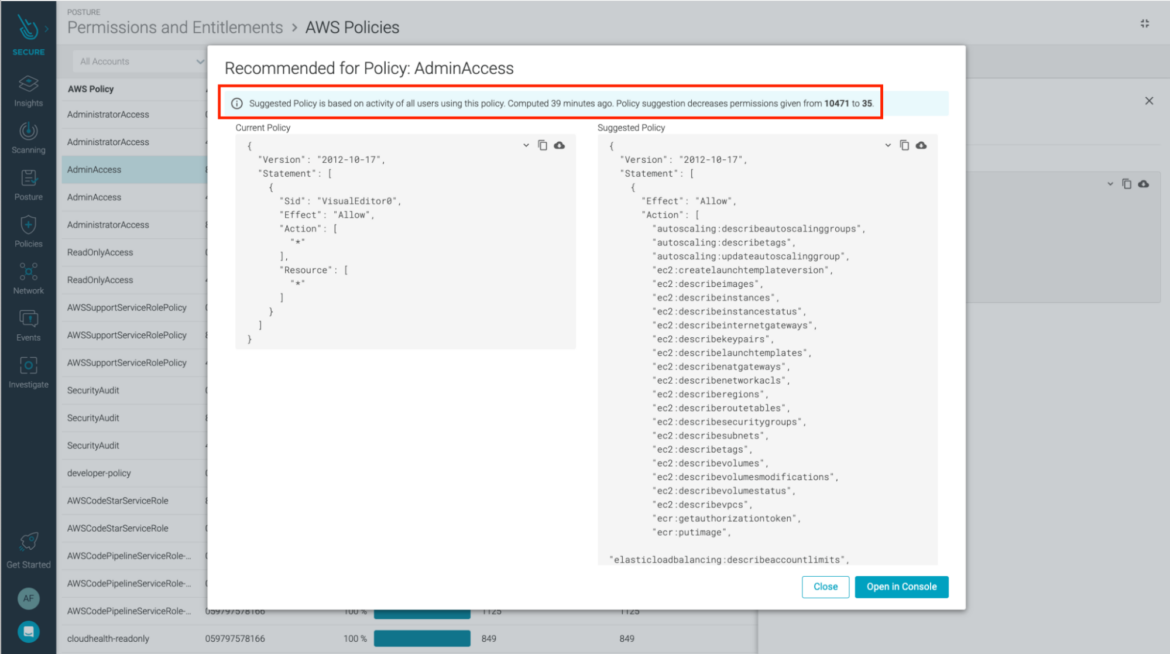This screenshot has width=1170, height=654.
Task: Select the cloudhealth-readonly policy row
Action: point(108,639)
